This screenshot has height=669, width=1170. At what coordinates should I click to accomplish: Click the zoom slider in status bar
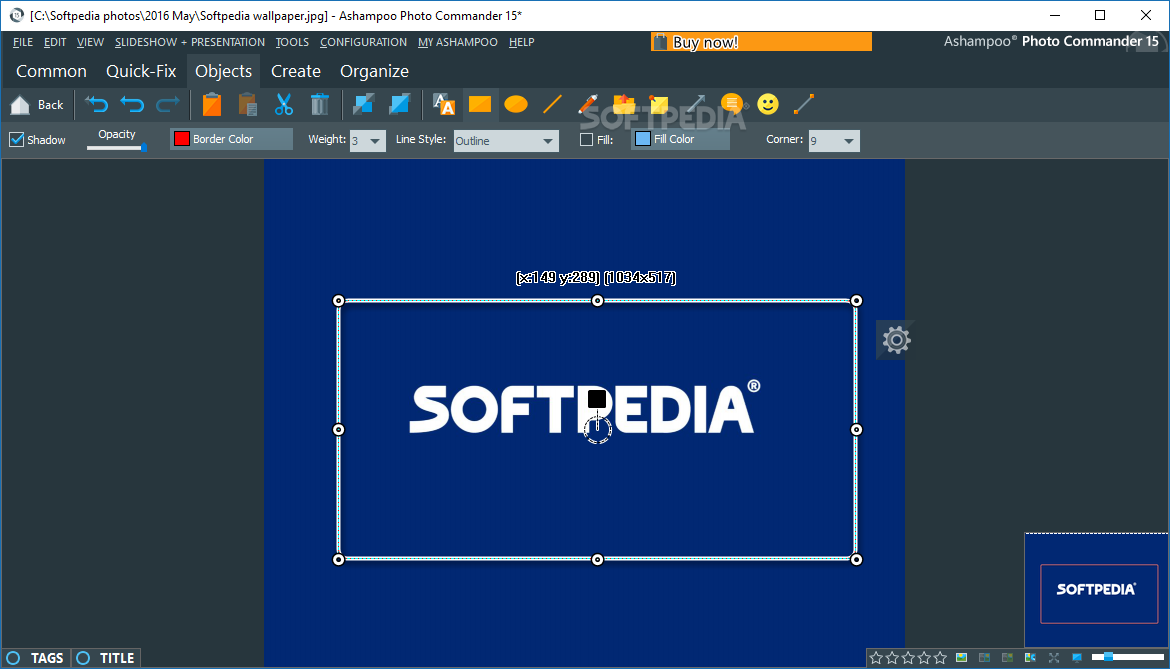point(1127,657)
